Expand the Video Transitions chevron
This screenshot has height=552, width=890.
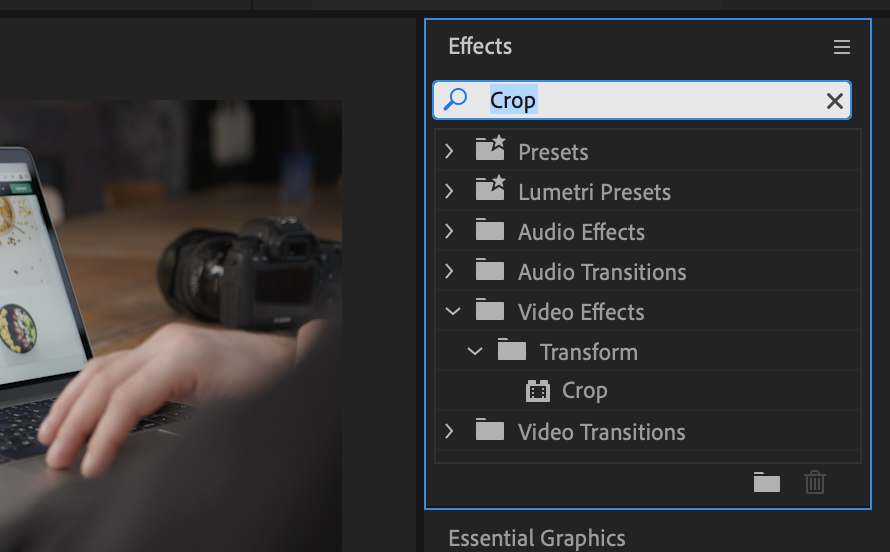click(449, 431)
